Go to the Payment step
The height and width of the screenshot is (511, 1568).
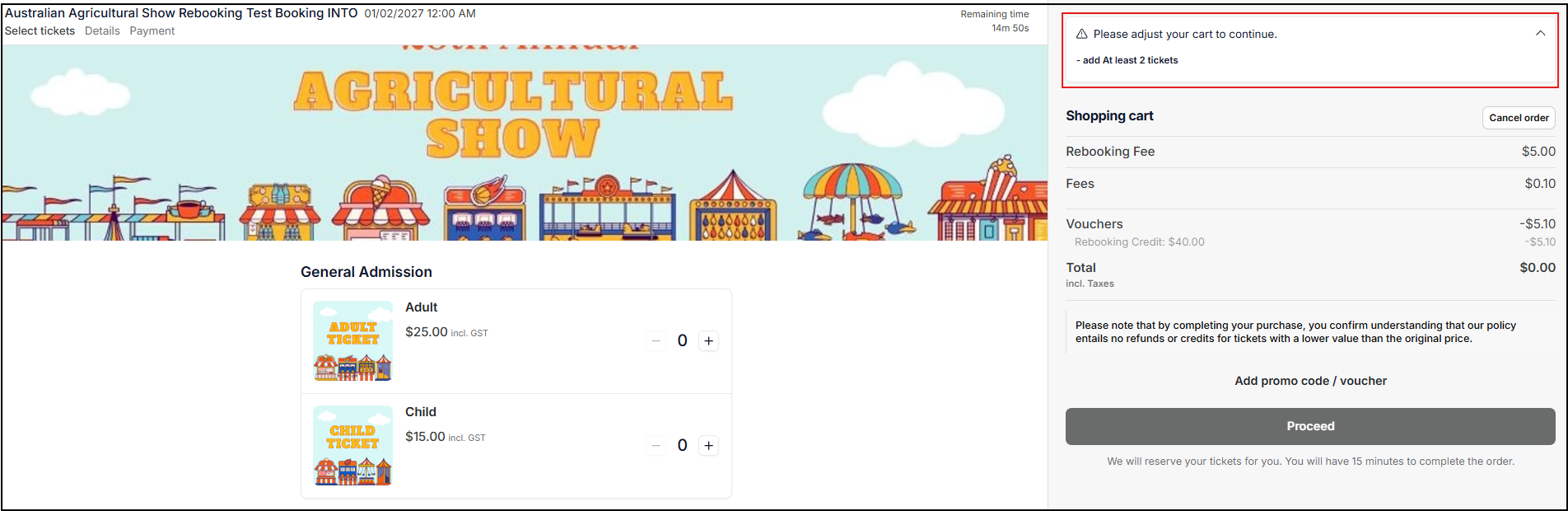point(152,30)
